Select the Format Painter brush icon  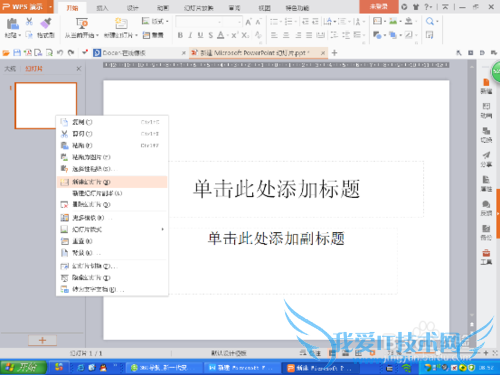pos(46,23)
